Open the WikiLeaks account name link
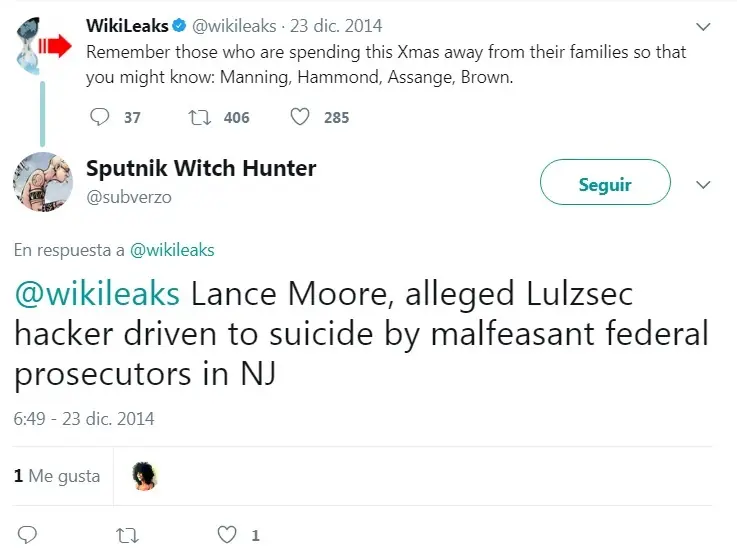The width and height of the screenshot is (737, 556). coord(127,25)
